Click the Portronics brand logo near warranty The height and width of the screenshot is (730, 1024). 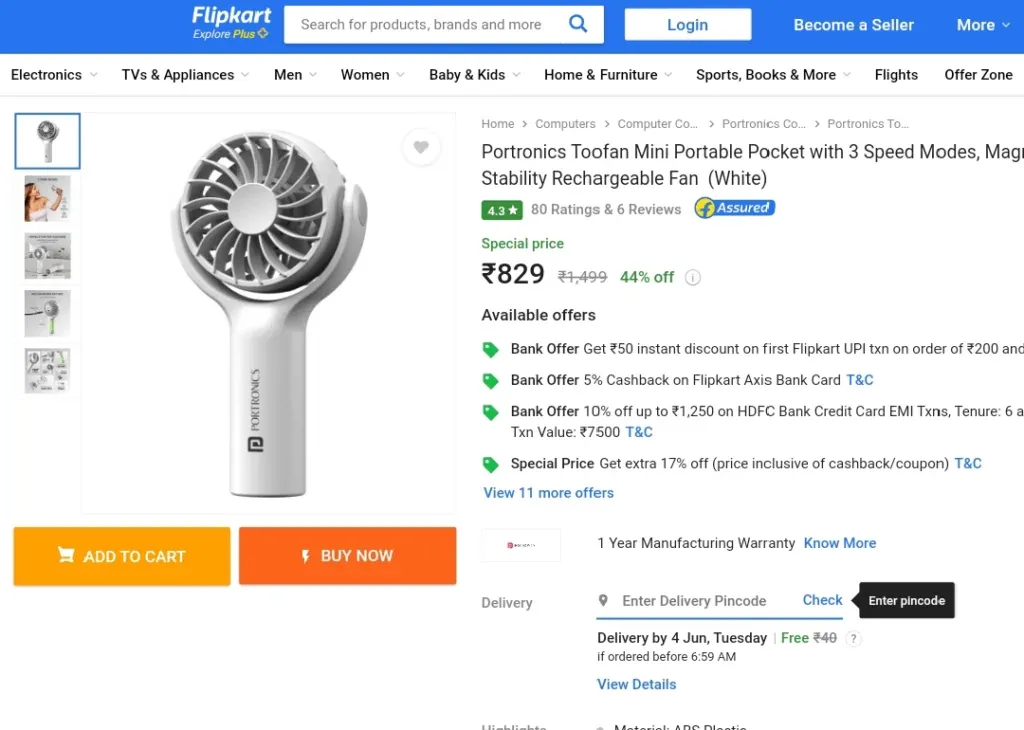(521, 545)
